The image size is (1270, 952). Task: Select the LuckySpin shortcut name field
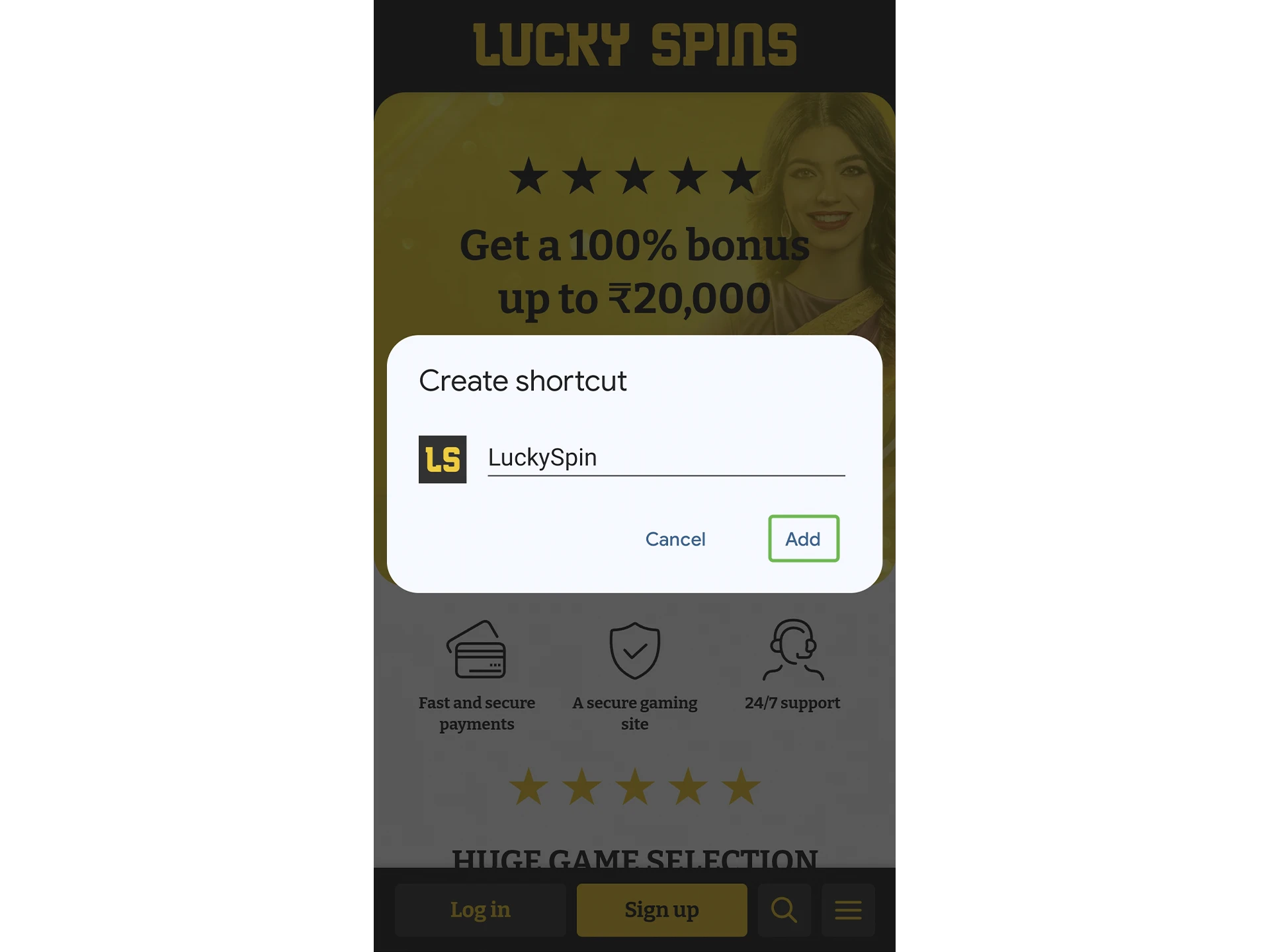pos(665,457)
